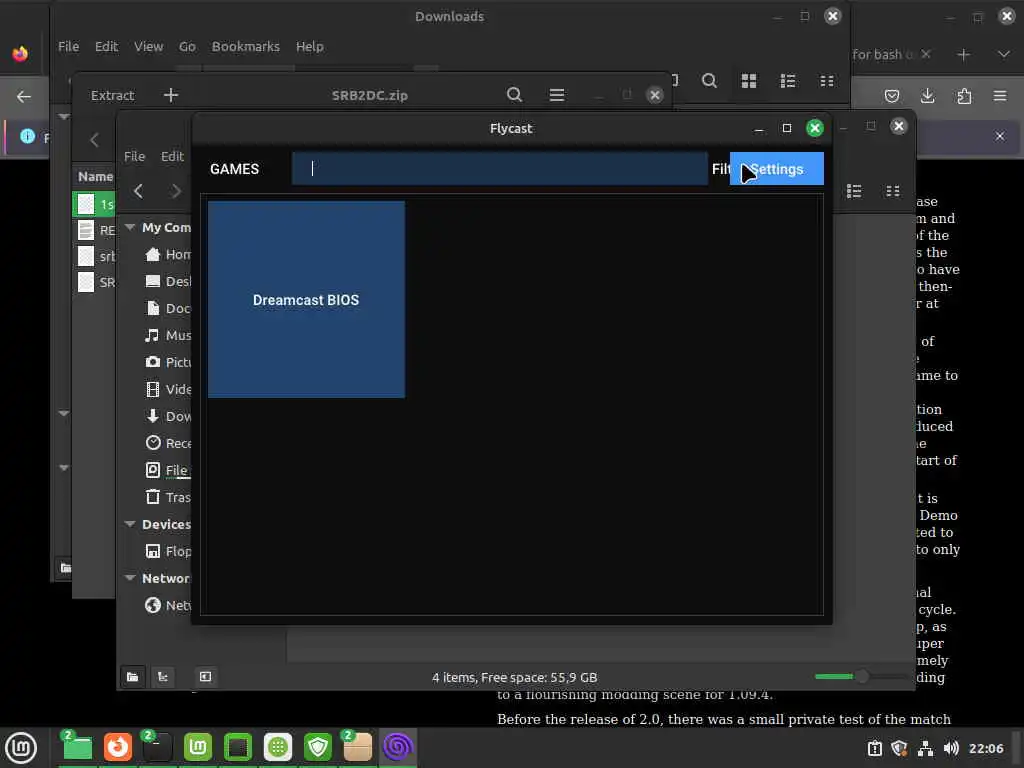Adjust the zoom slider in file manager
This screenshot has height=768, width=1024.
coord(862,677)
